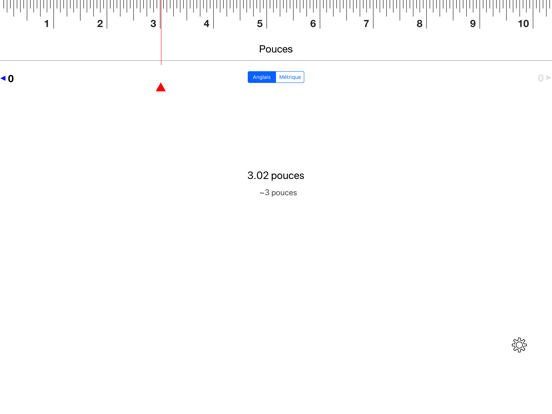Tap the gray right arrow beside 0
The width and height of the screenshot is (552, 414).
(548, 78)
